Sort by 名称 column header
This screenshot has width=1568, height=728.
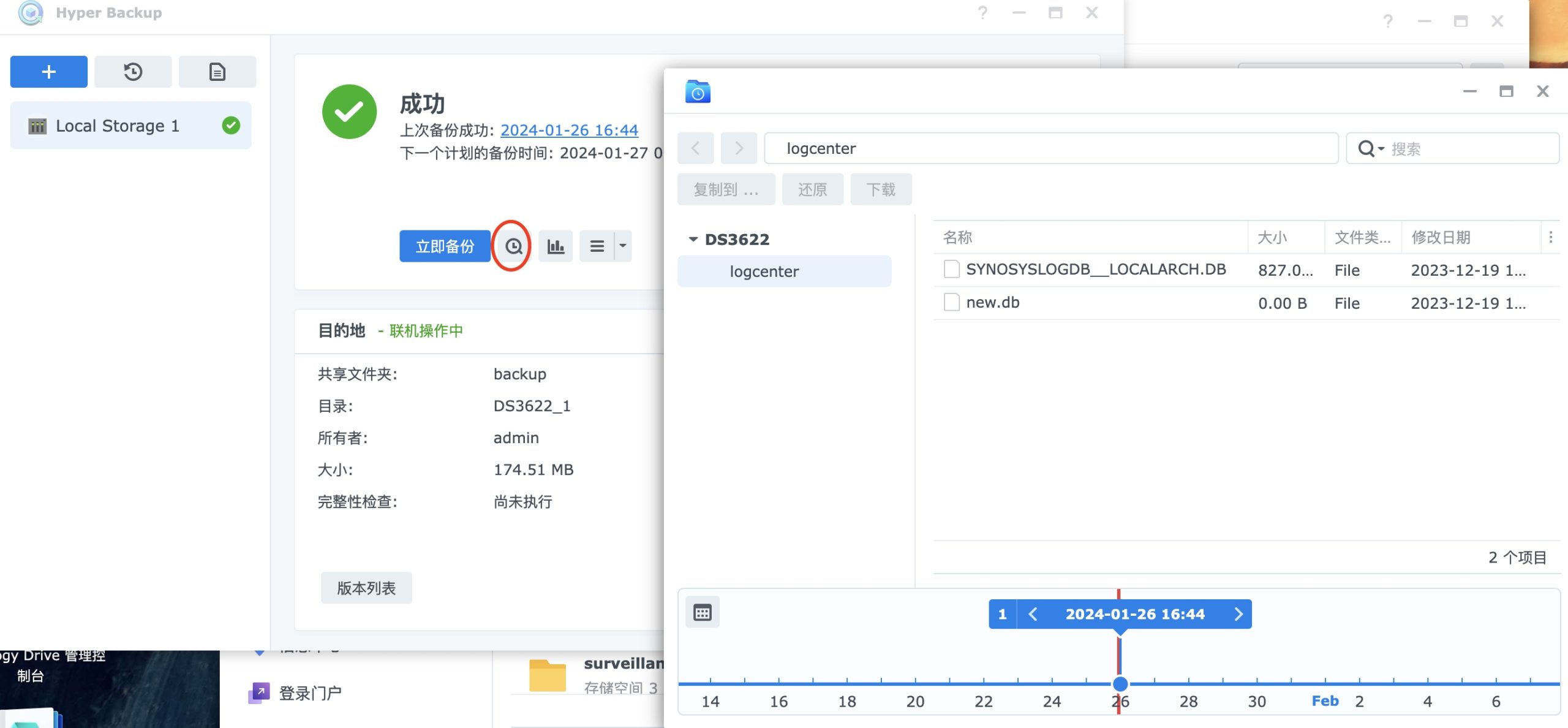pos(1090,237)
